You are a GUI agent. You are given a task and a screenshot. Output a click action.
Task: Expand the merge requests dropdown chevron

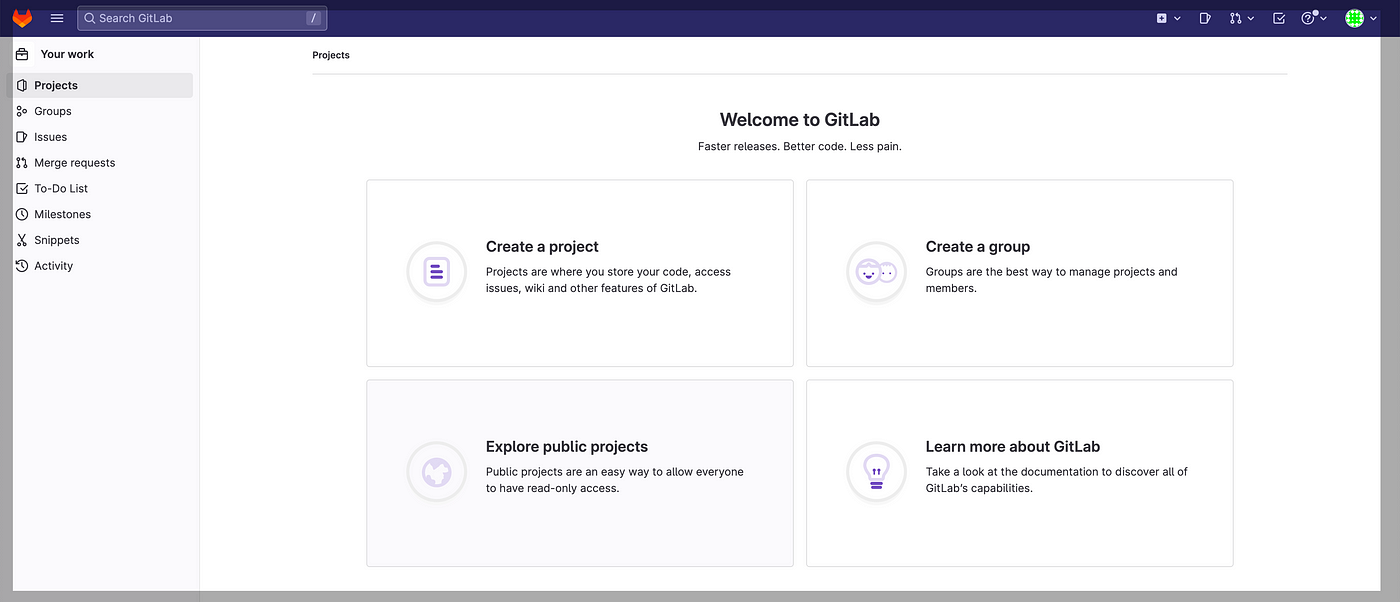[1251, 18]
